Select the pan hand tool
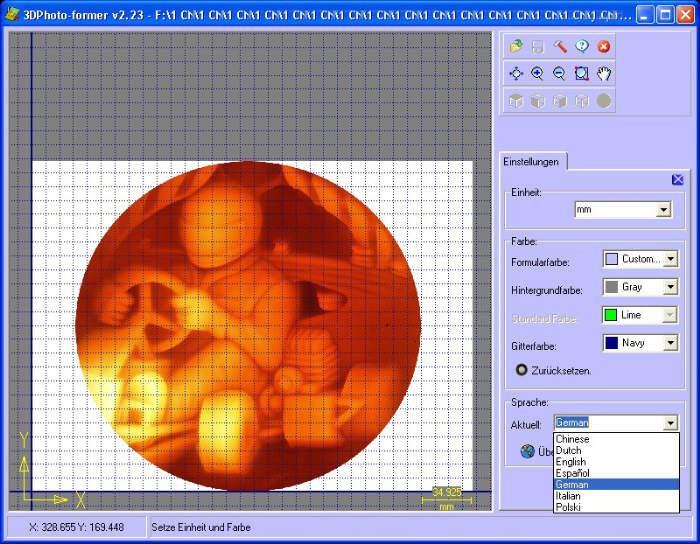The height and width of the screenshot is (544, 700). click(x=604, y=73)
